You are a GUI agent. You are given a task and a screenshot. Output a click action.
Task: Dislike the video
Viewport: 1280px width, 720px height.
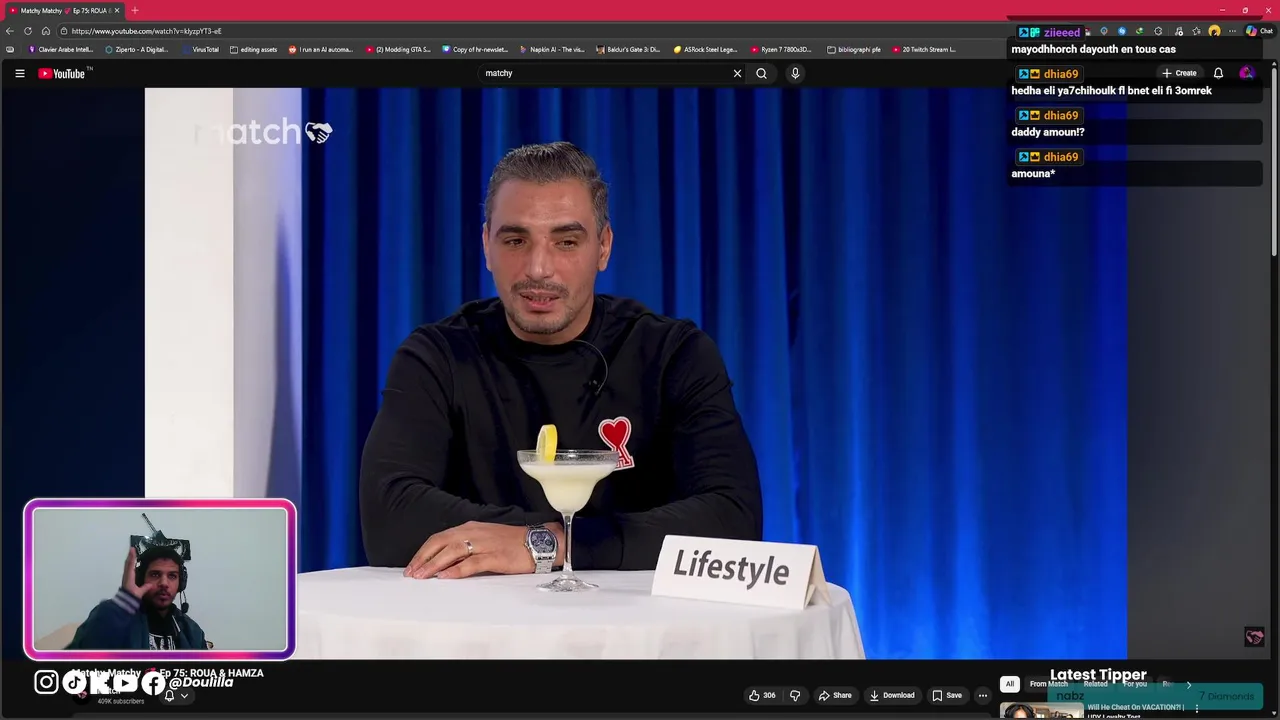pos(795,695)
